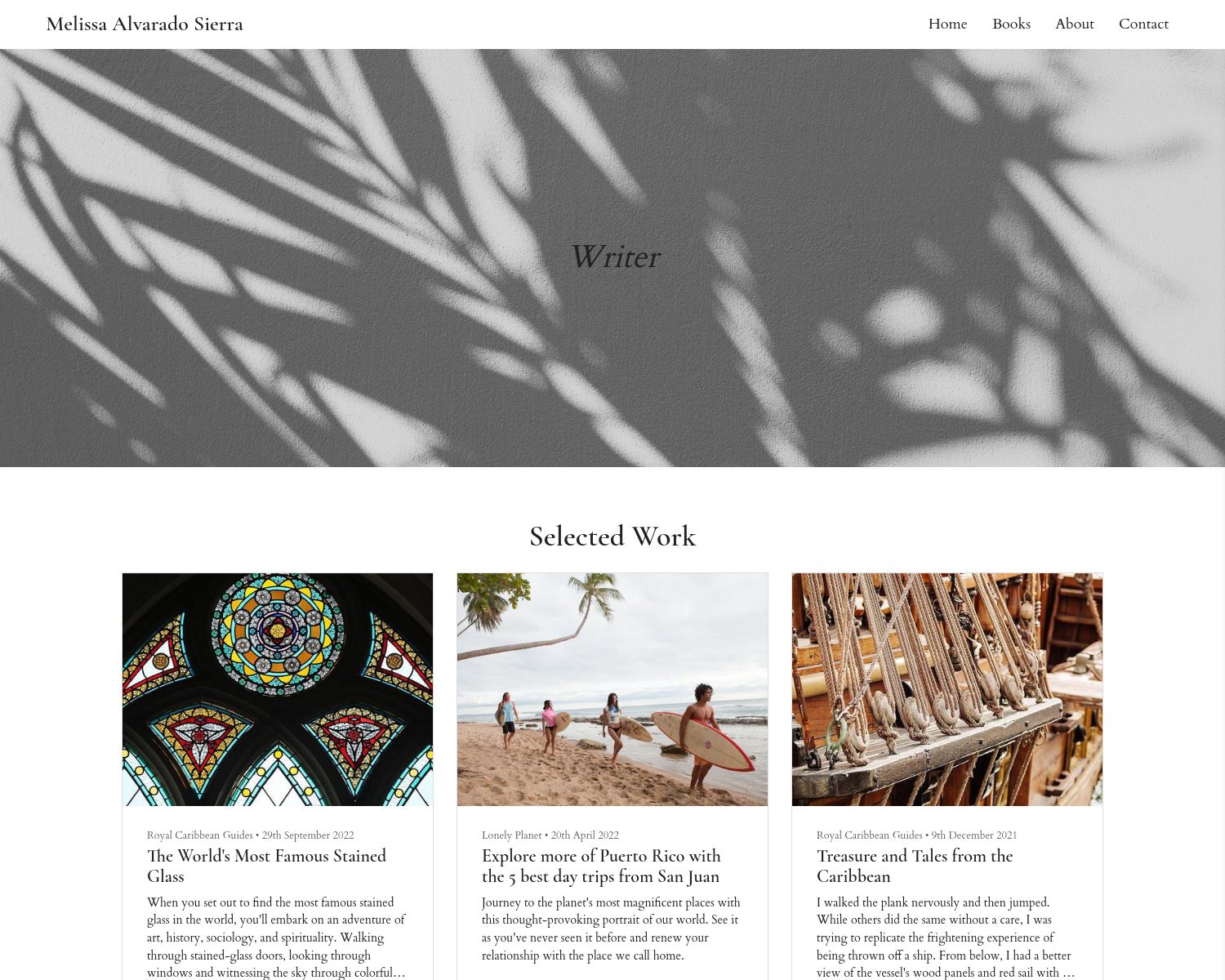Go to the Books page
This screenshot has height=980, width=1225.
1011,24
